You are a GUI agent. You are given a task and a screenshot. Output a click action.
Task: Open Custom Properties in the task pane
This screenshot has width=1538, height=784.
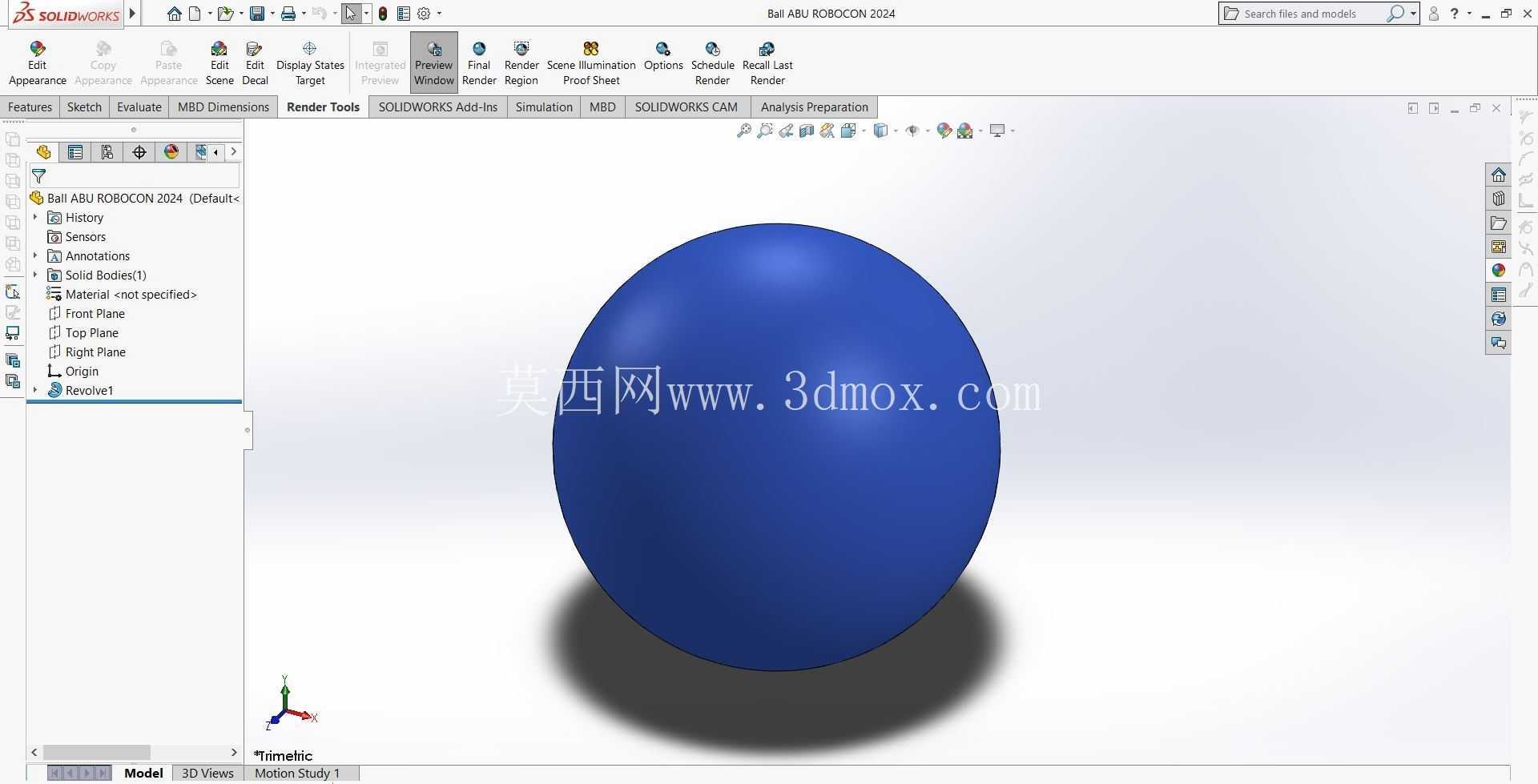[1498, 295]
